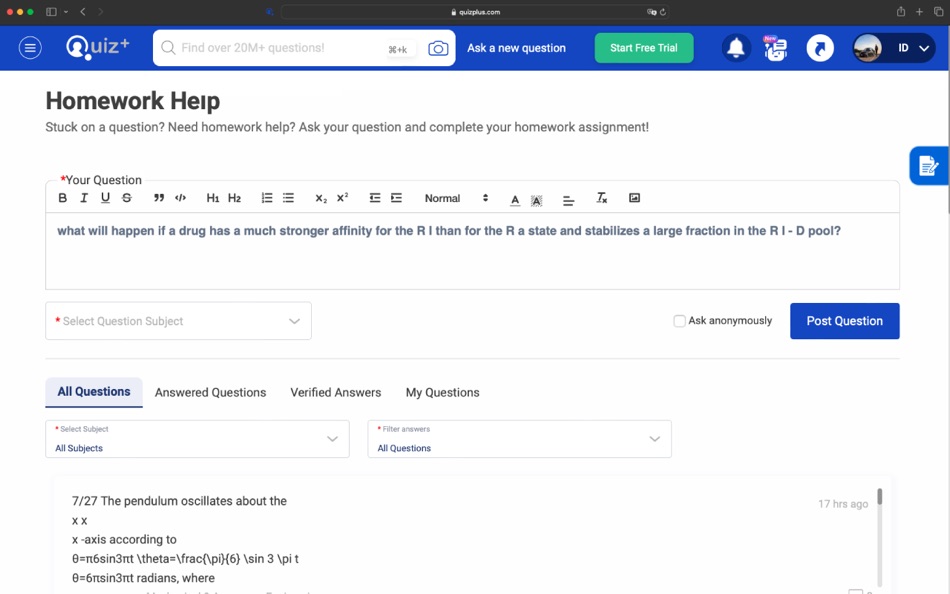Click the quizplus.com address bar
Viewport: 950px width, 594px height.
(476, 12)
